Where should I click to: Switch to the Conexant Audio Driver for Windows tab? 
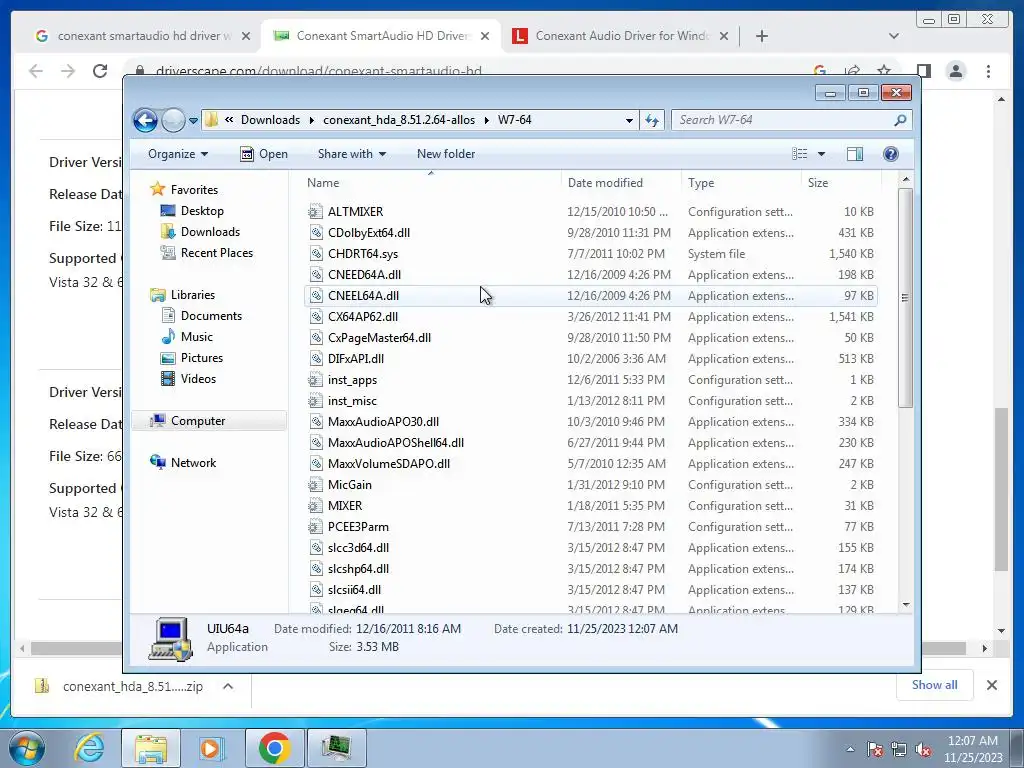pyautogui.click(x=620, y=36)
